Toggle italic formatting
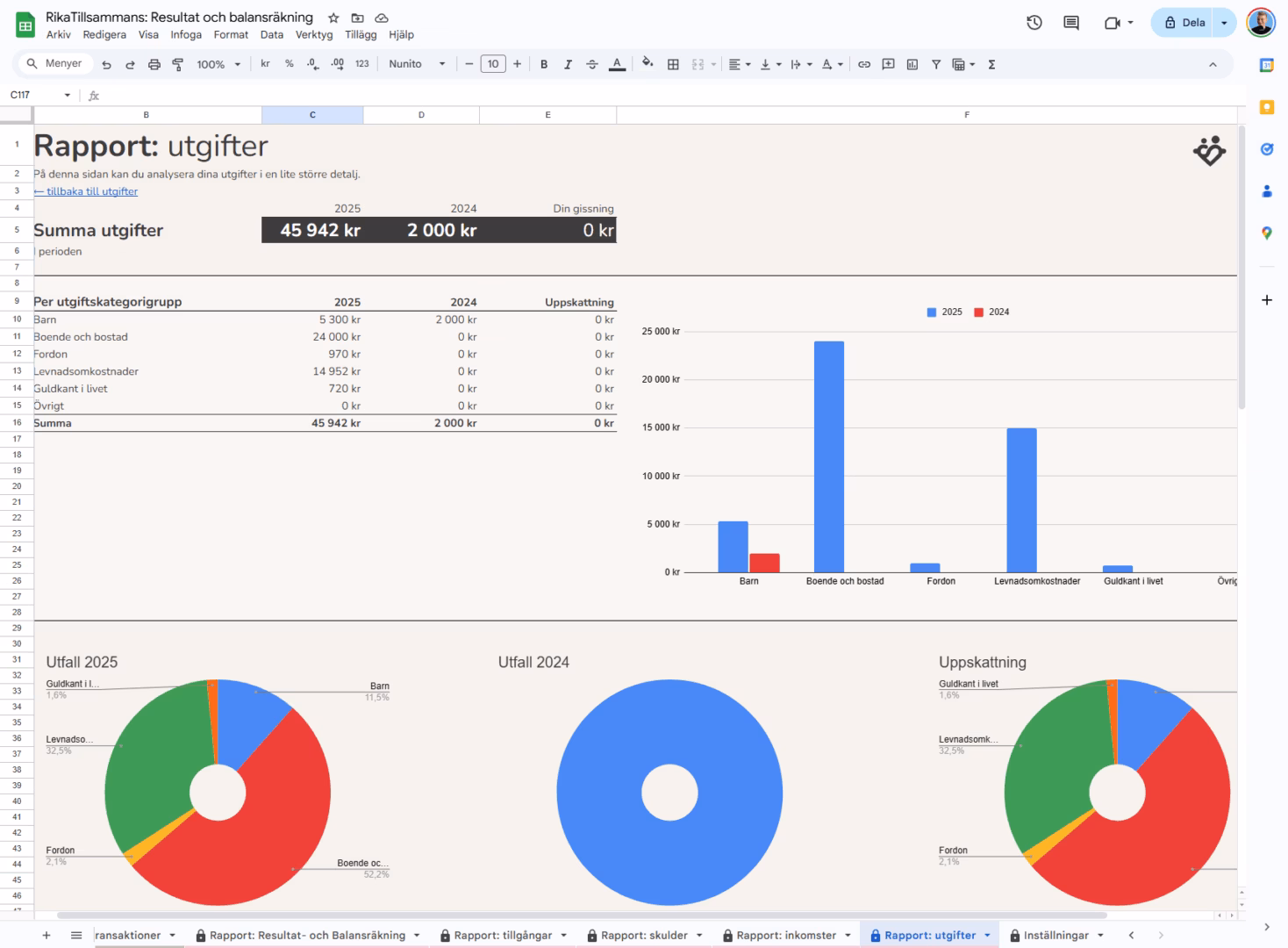The width and height of the screenshot is (1288, 948). (x=568, y=64)
